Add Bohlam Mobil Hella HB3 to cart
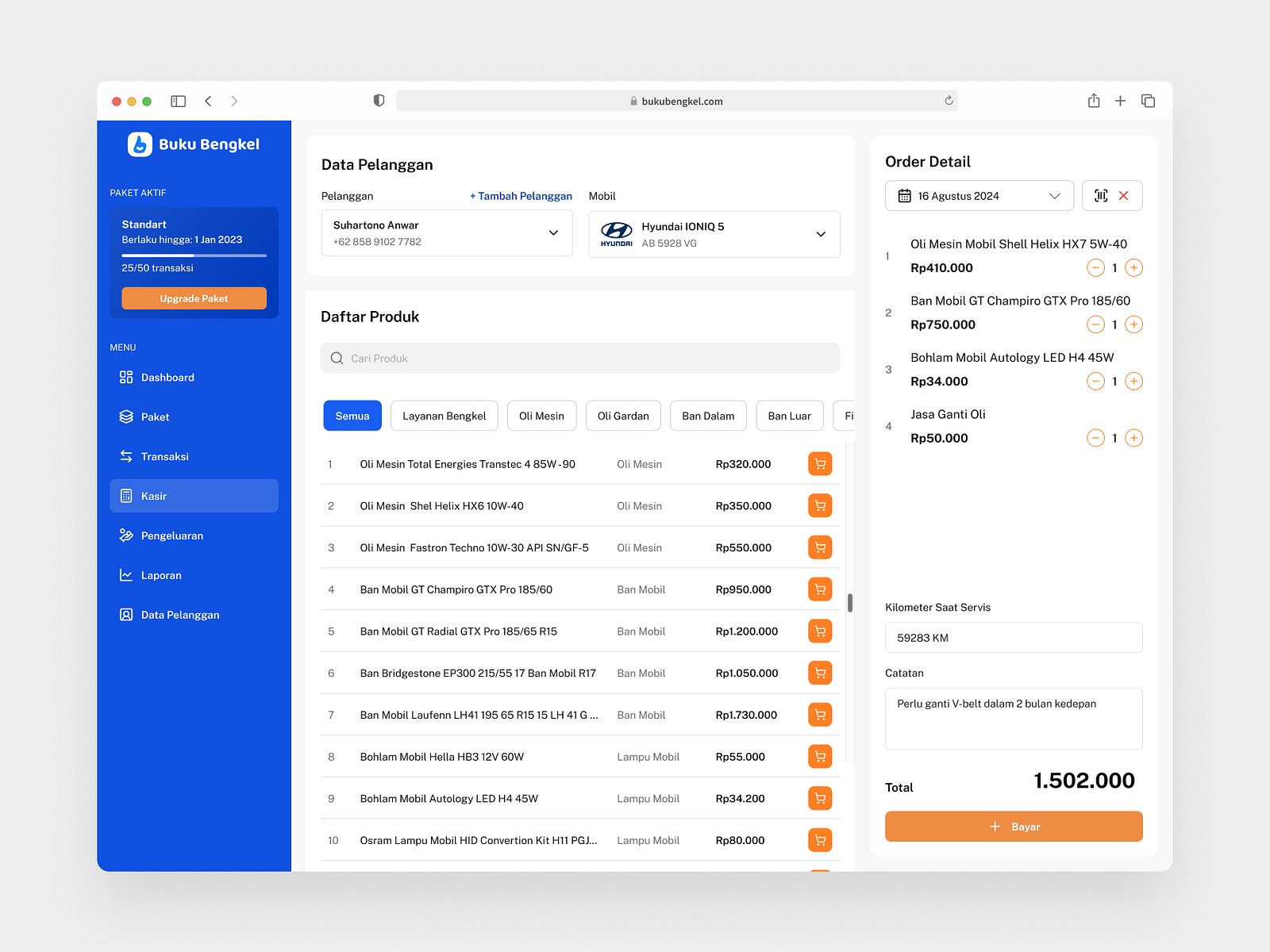Viewport: 1270px width, 952px height. (820, 756)
